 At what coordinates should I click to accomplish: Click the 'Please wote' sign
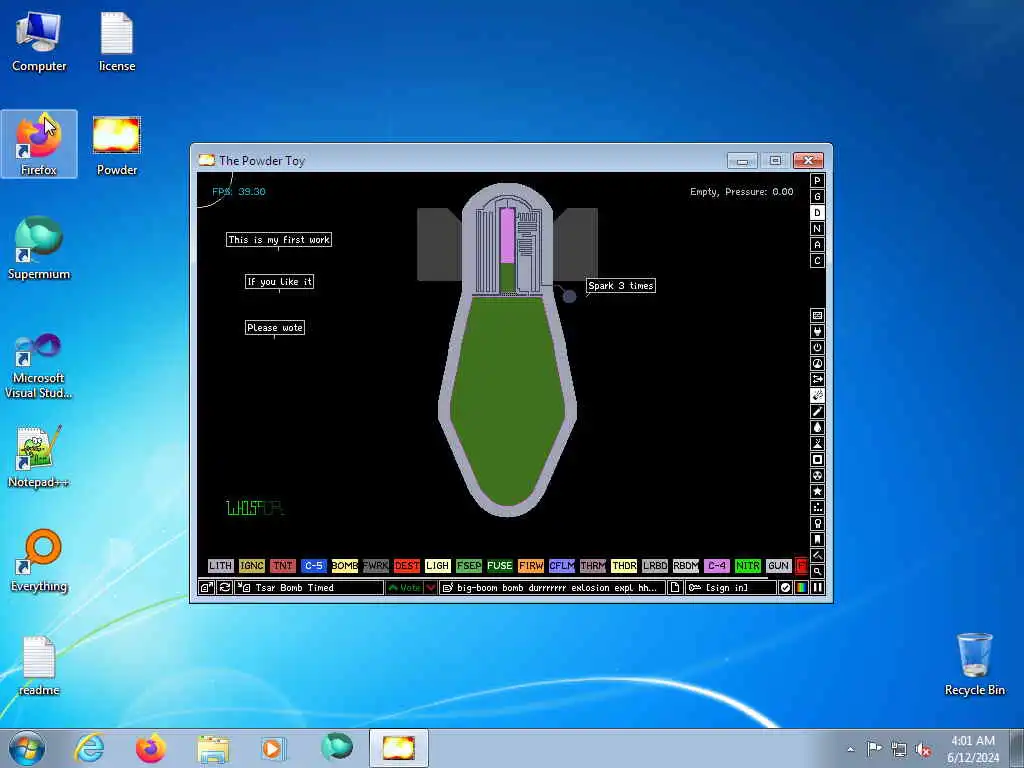(x=275, y=327)
